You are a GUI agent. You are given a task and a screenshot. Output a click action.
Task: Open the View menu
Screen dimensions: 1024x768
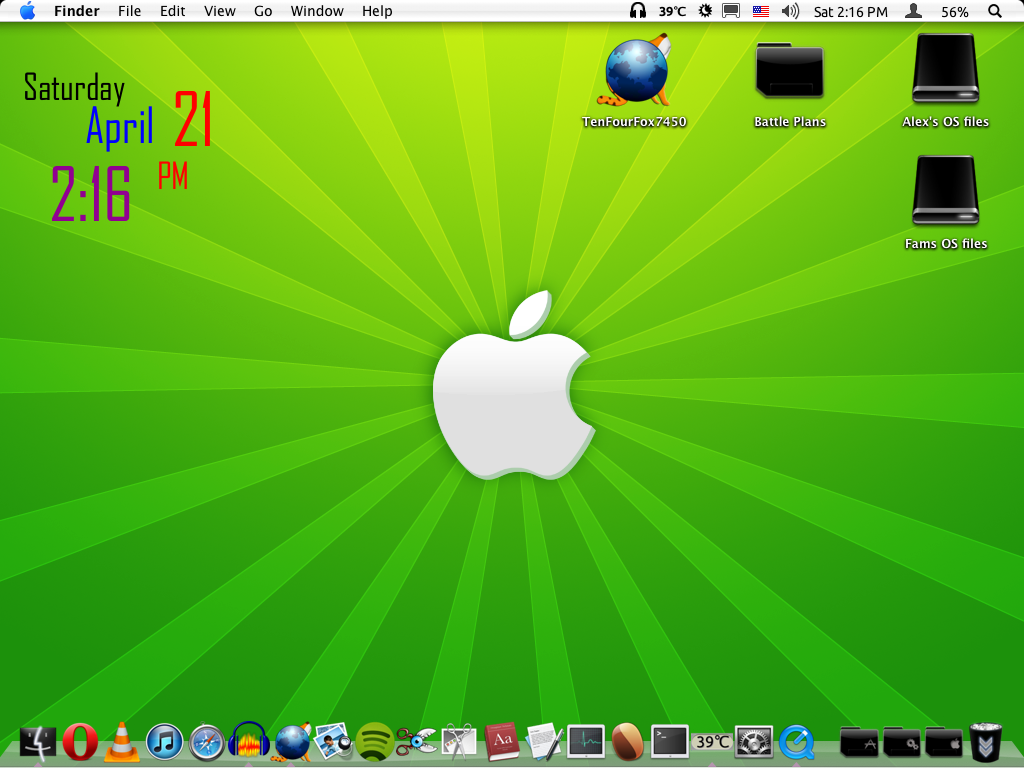pos(219,11)
